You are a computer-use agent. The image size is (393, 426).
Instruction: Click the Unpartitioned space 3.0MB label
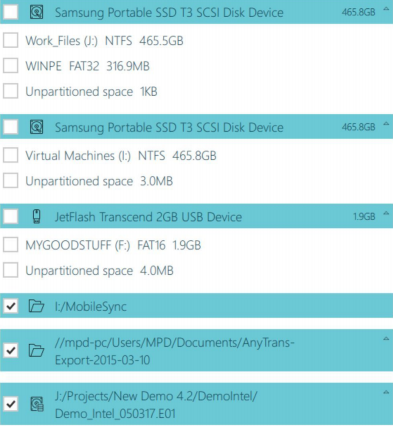tap(99, 181)
